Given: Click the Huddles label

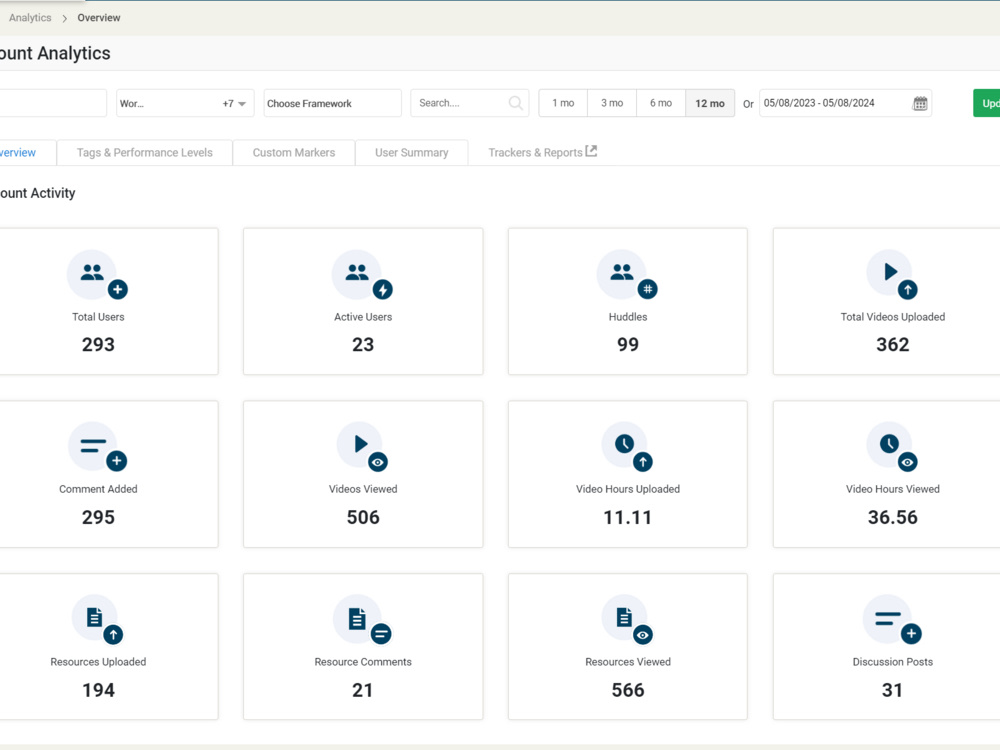Looking at the screenshot, I should tap(628, 317).
